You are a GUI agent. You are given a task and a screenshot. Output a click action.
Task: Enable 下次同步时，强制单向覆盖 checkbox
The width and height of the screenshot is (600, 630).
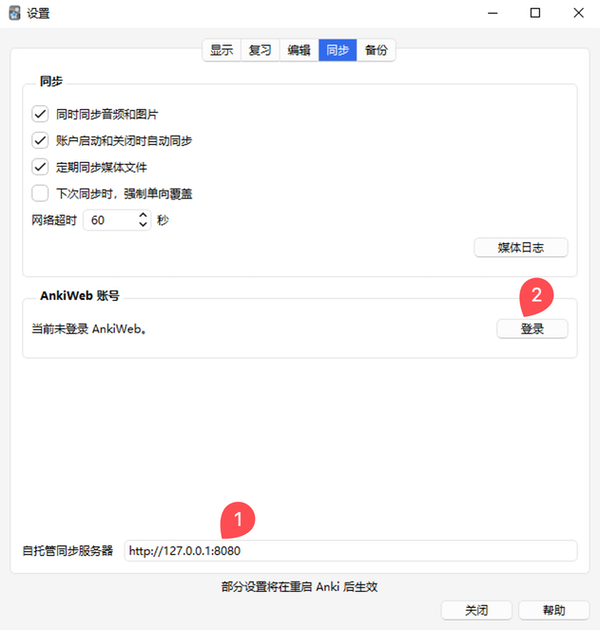pyautogui.click(x=40, y=194)
